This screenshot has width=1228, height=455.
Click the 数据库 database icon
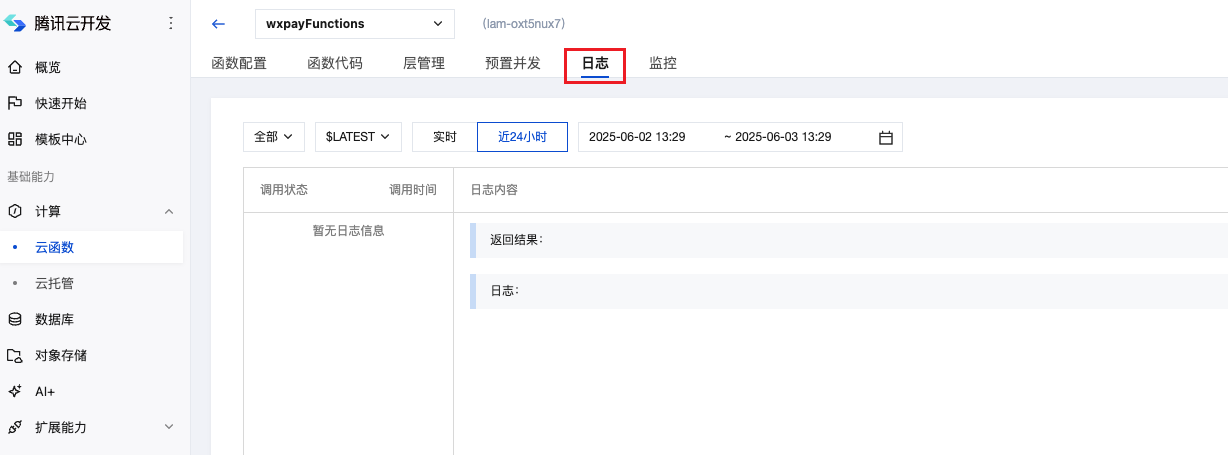pos(15,319)
